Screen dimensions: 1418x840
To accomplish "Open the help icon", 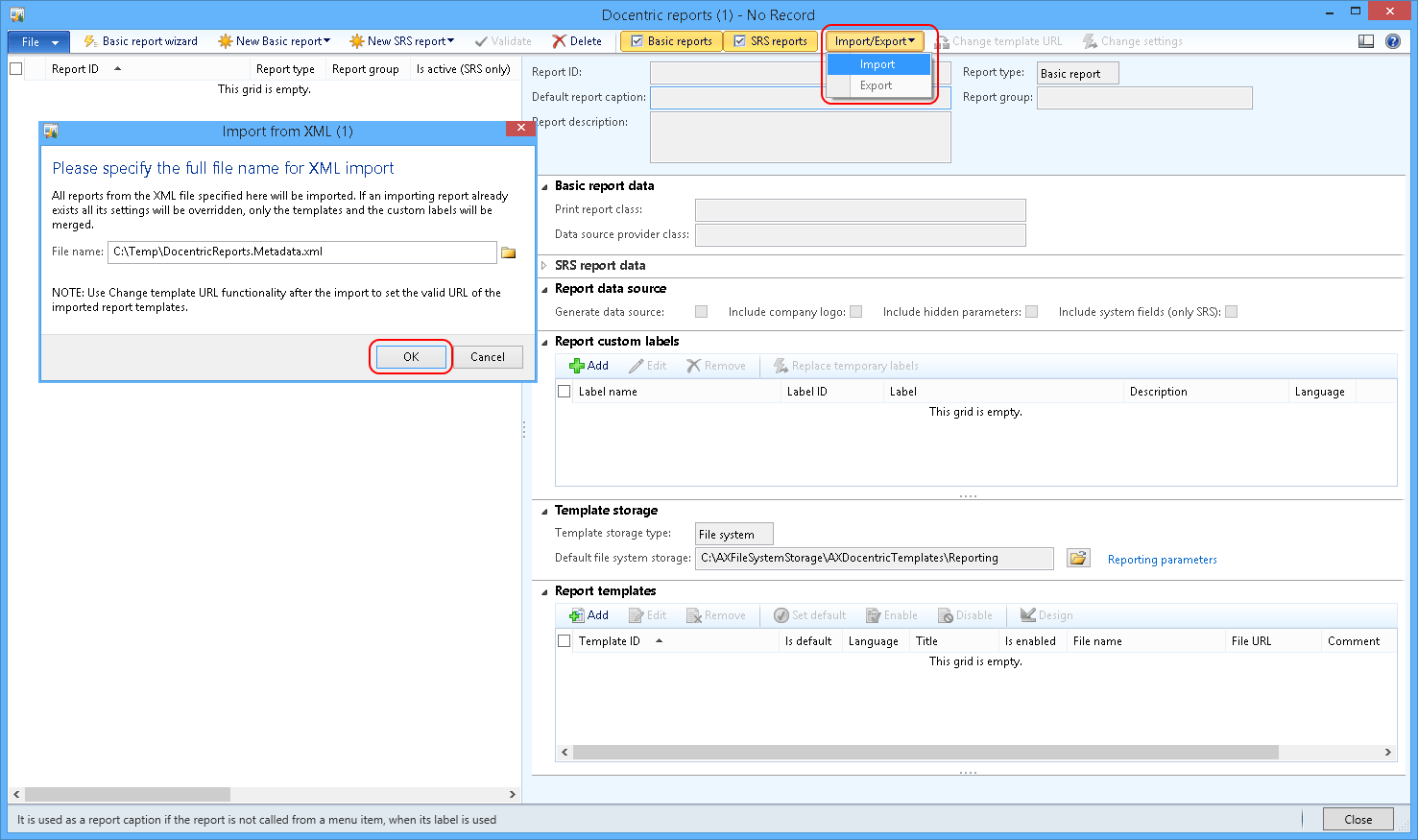I will coord(1392,41).
